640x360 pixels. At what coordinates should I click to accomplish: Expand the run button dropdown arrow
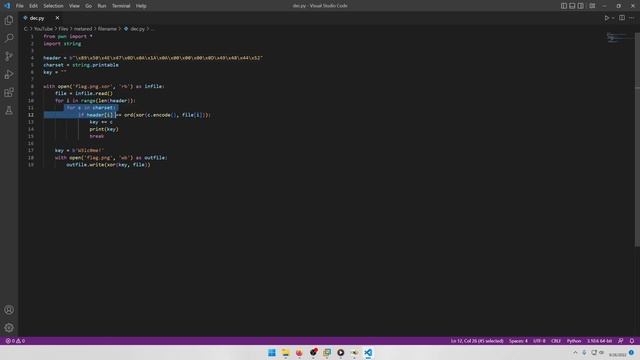pyautogui.click(x=613, y=18)
